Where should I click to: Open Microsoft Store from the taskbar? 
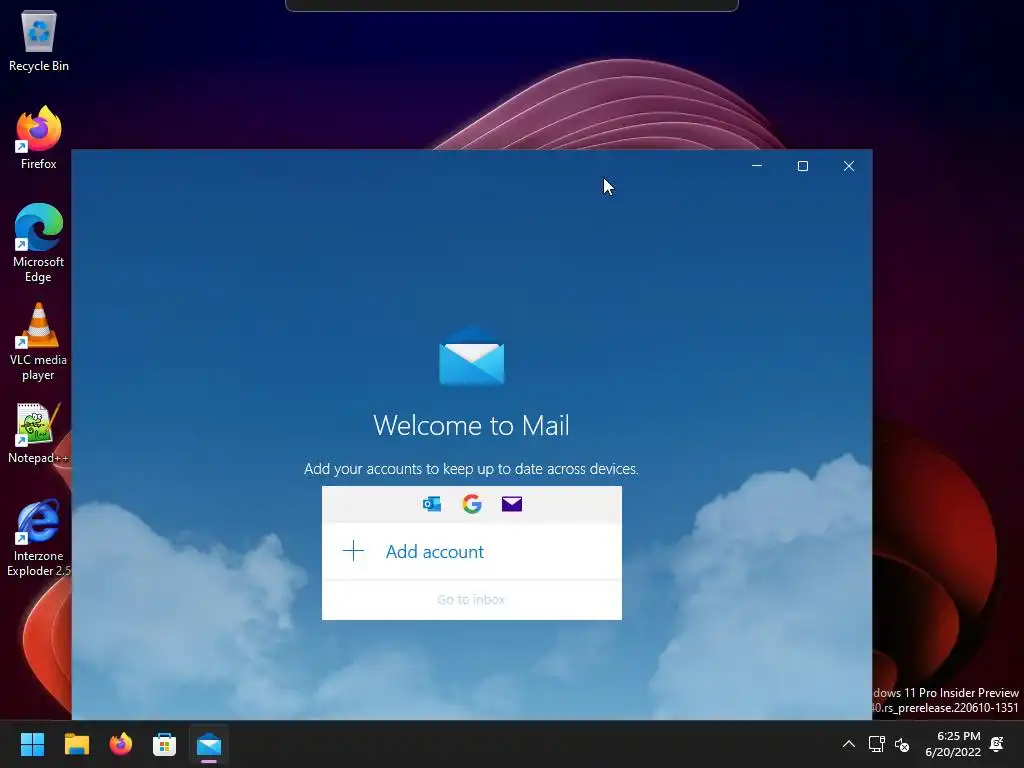[x=165, y=744]
